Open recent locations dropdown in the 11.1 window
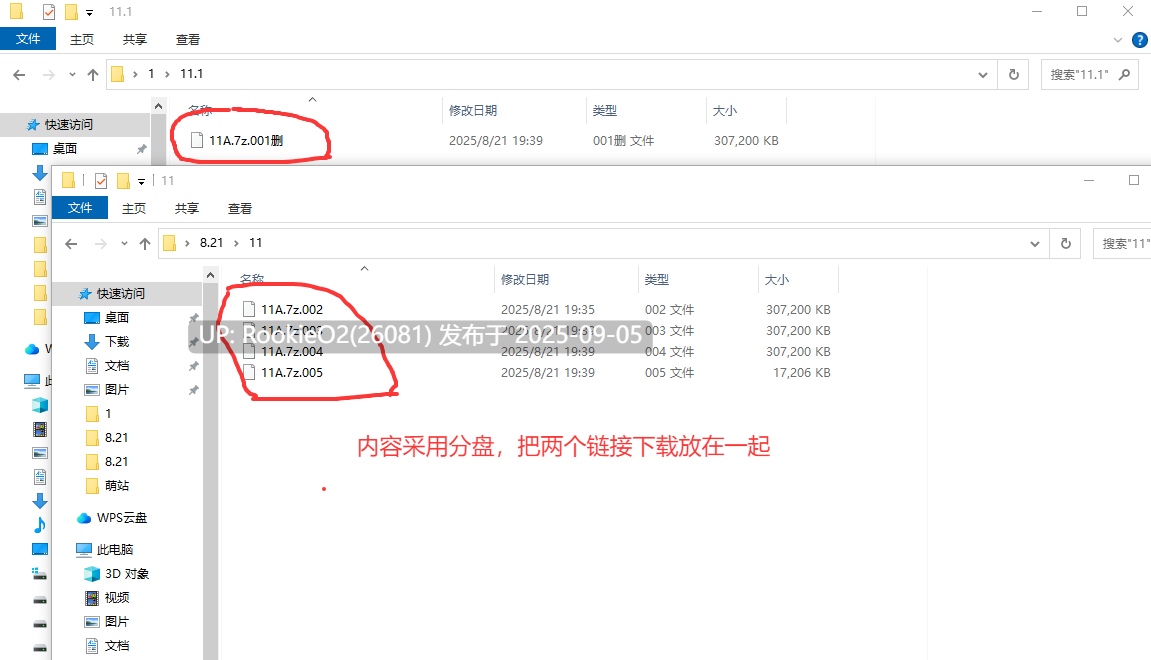This screenshot has width=1151, height=660. 72,74
